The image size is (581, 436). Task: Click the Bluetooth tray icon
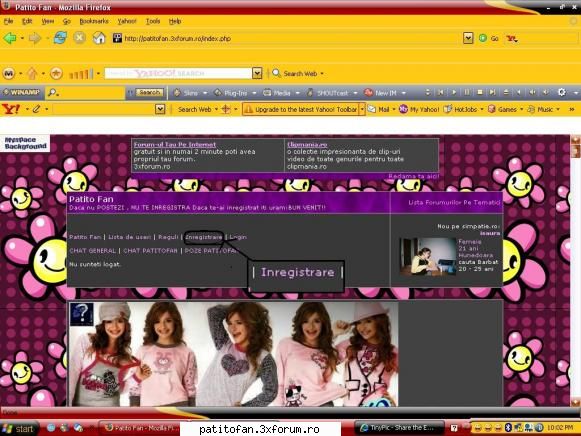coord(508,428)
